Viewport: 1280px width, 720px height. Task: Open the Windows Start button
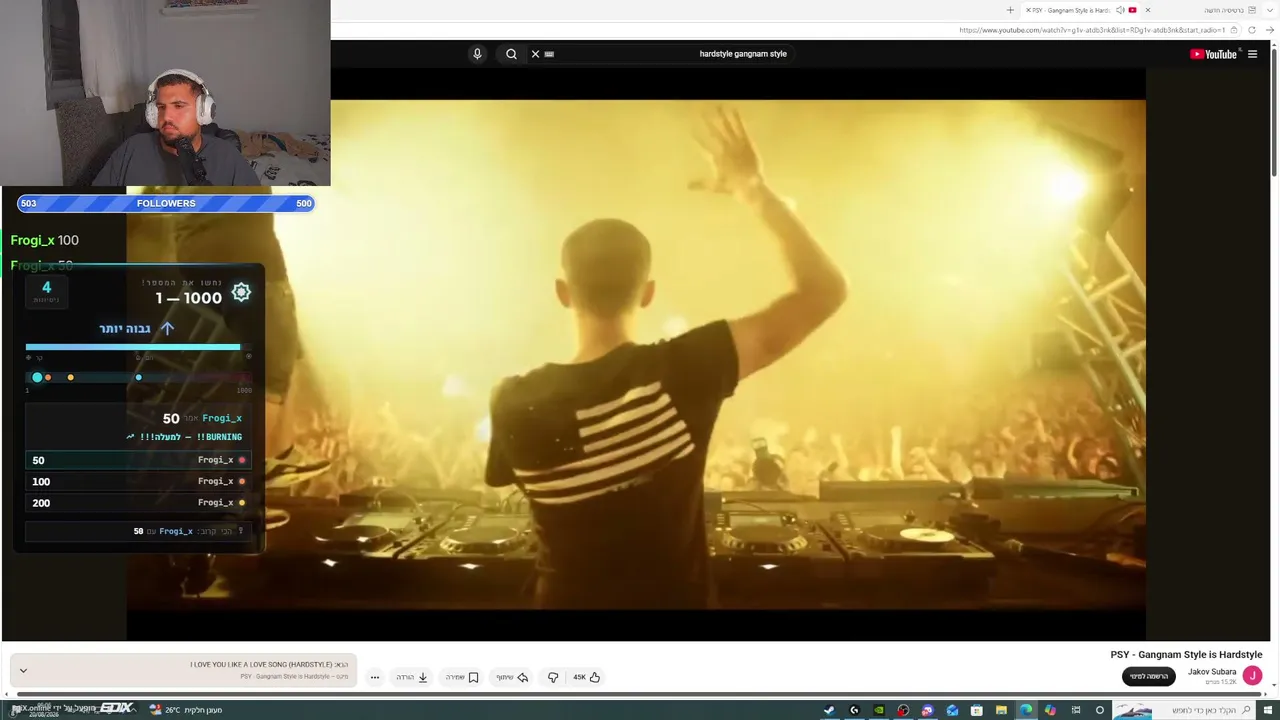coord(1270,710)
